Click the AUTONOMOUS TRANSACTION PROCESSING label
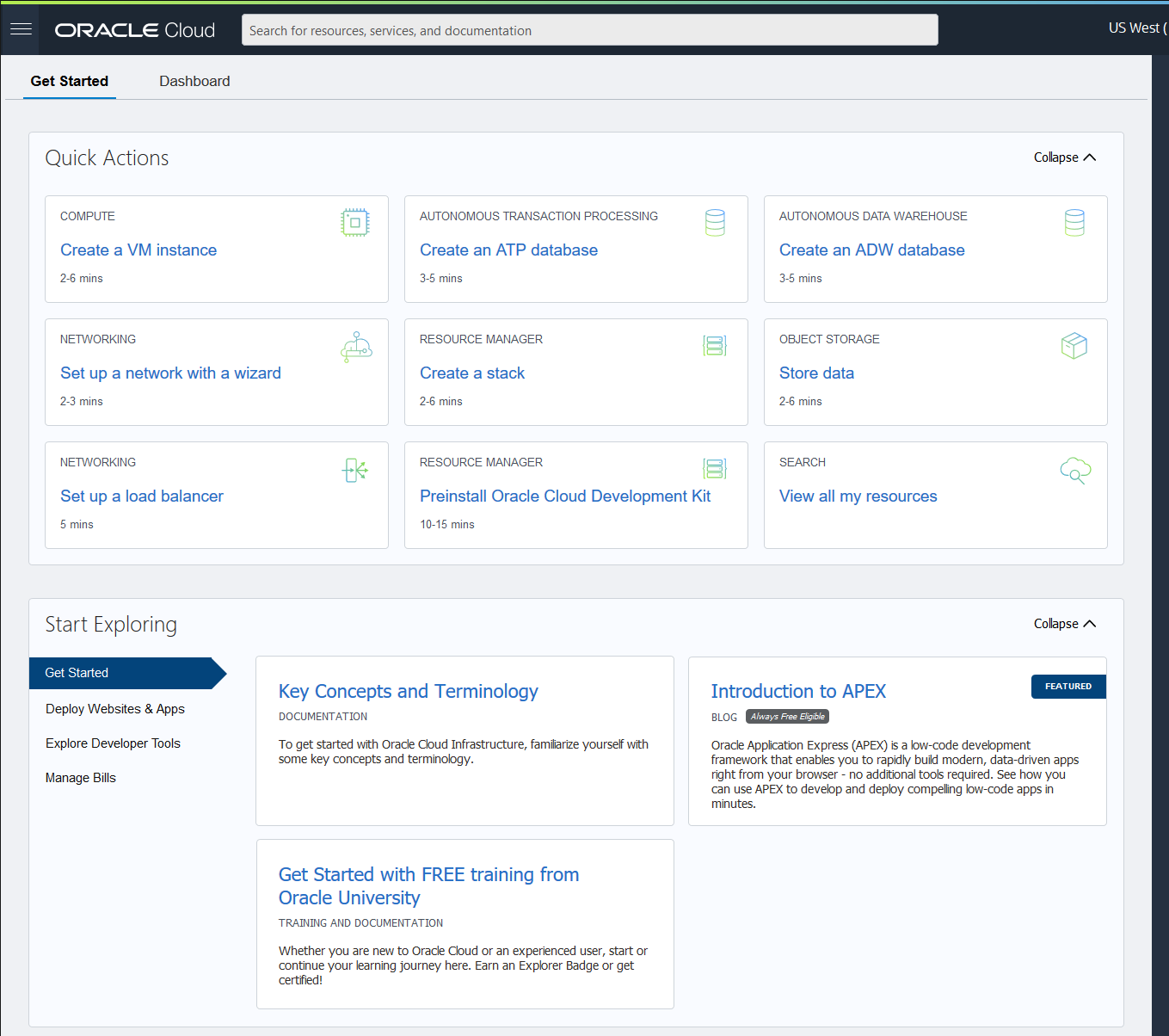The image size is (1169, 1036). coord(538,217)
